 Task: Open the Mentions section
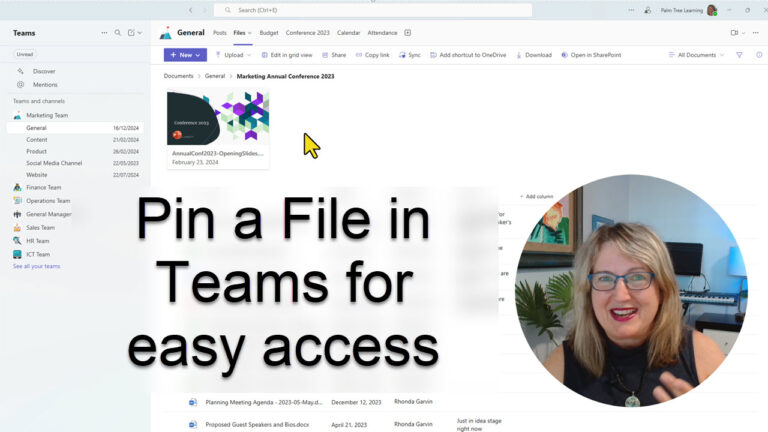(45, 85)
